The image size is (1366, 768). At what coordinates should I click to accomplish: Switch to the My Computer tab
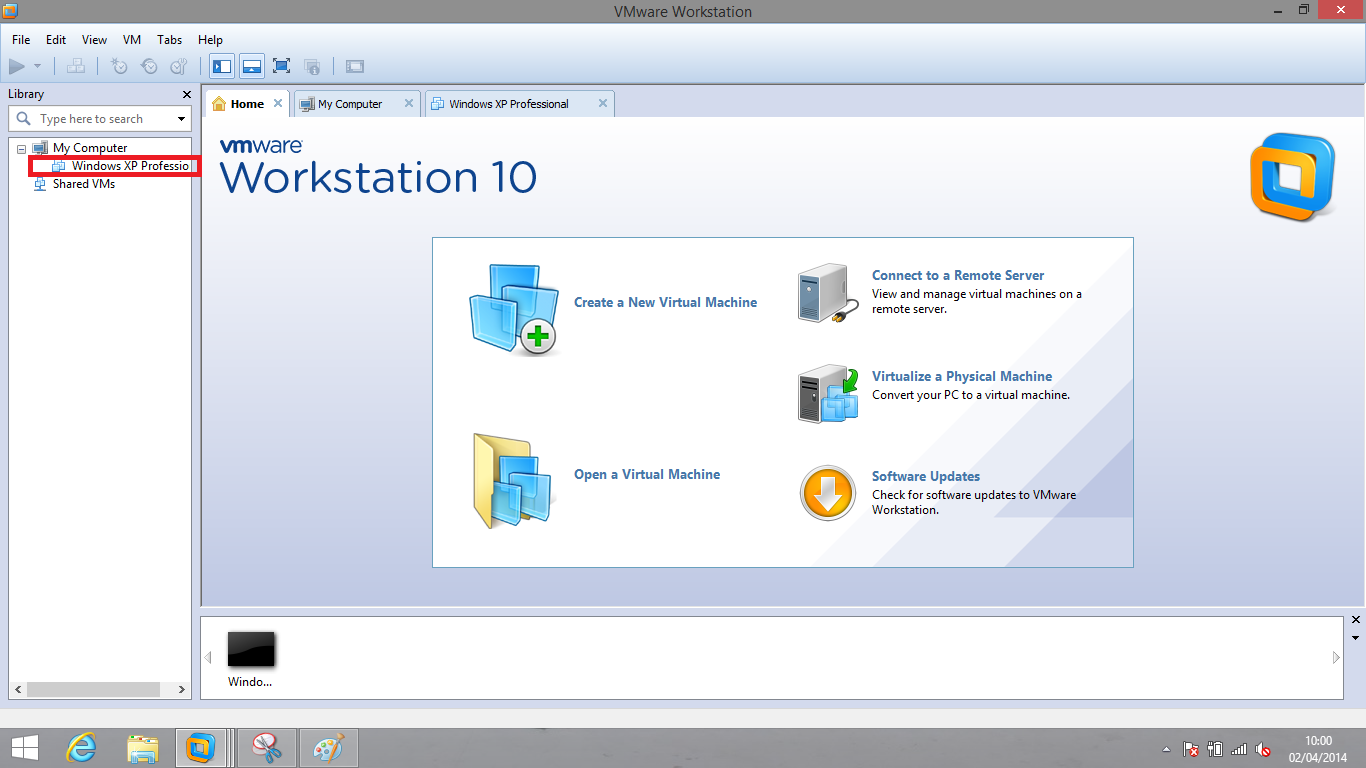[x=350, y=104]
